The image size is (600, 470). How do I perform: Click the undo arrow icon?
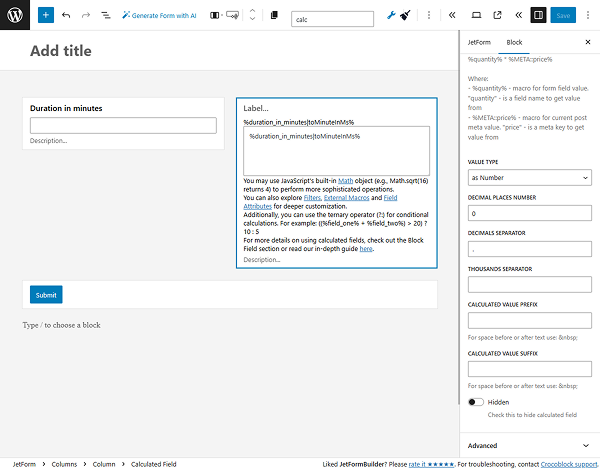(66, 16)
